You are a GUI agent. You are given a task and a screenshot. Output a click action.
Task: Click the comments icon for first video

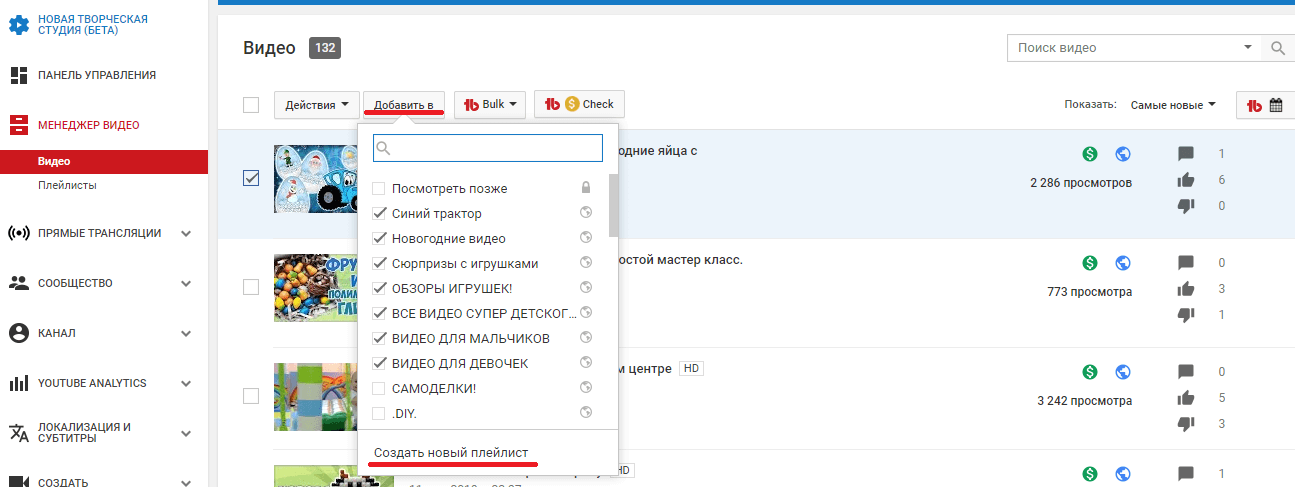[1186, 154]
